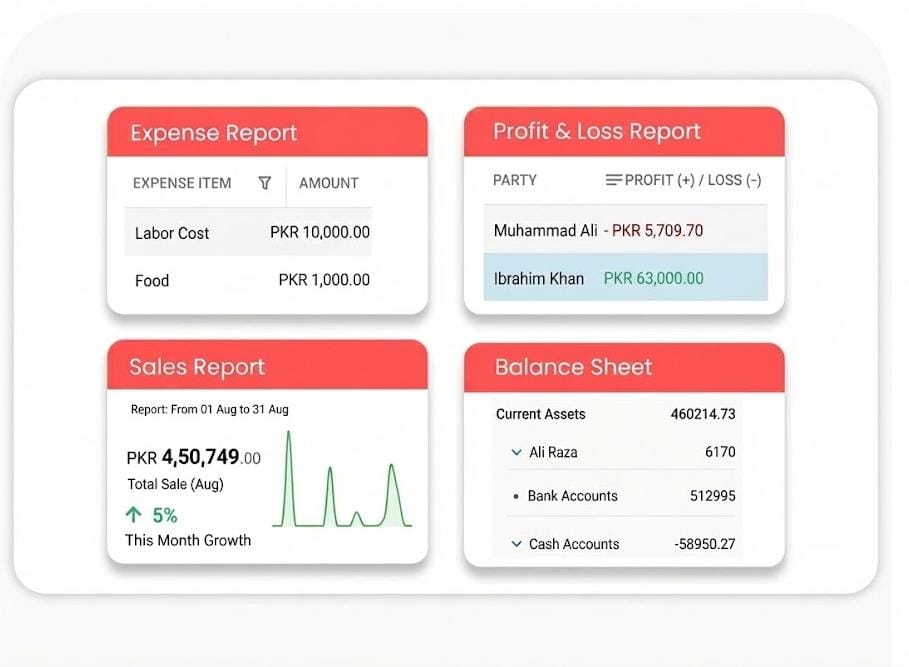Select the Ibrahim Khan highlighted row
The image size is (909, 667).
point(625,278)
